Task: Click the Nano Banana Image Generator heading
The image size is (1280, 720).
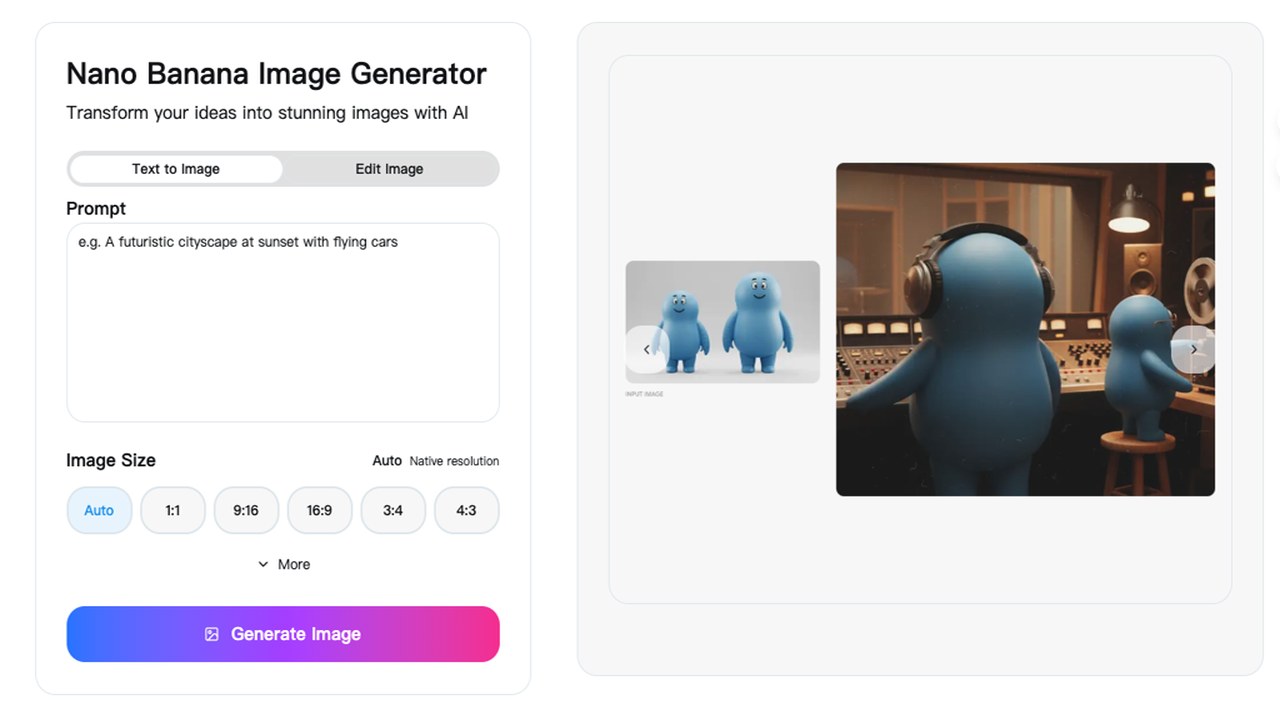Action: point(276,74)
